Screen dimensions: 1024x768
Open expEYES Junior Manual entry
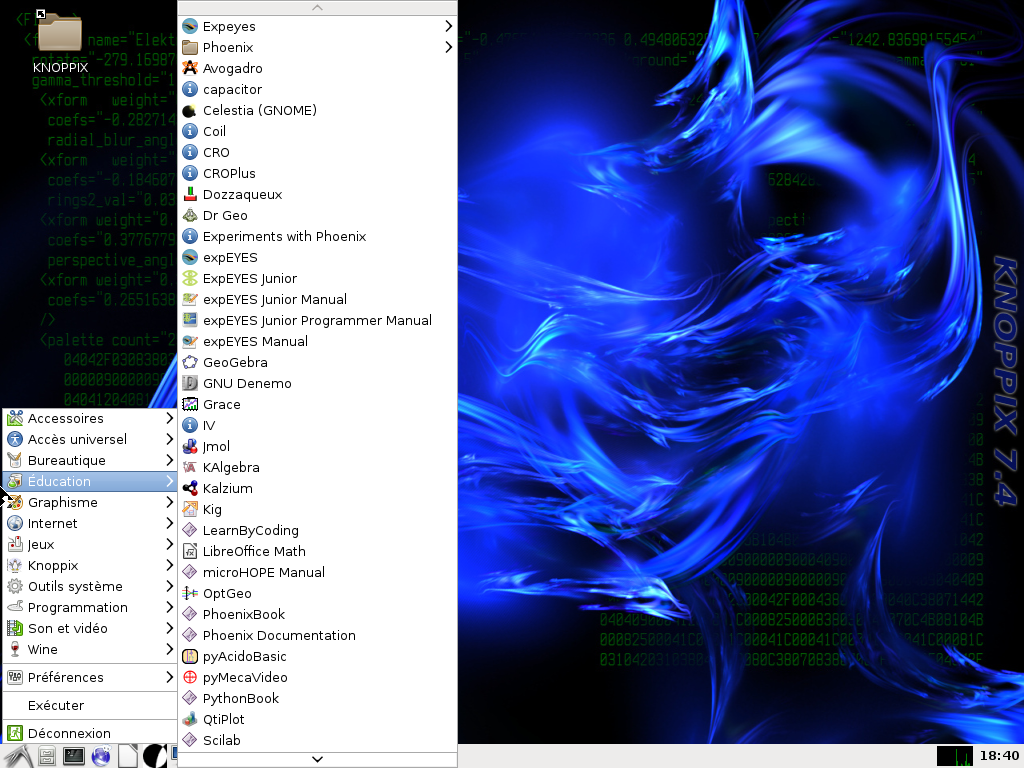coord(317,299)
